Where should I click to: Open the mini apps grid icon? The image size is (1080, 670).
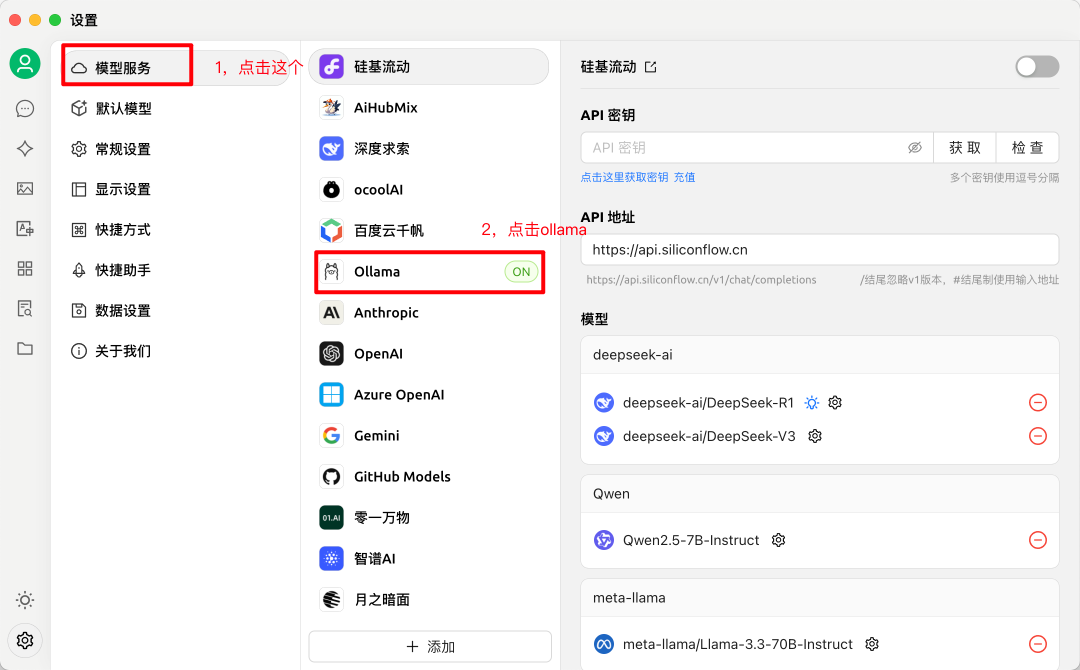[25, 269]
